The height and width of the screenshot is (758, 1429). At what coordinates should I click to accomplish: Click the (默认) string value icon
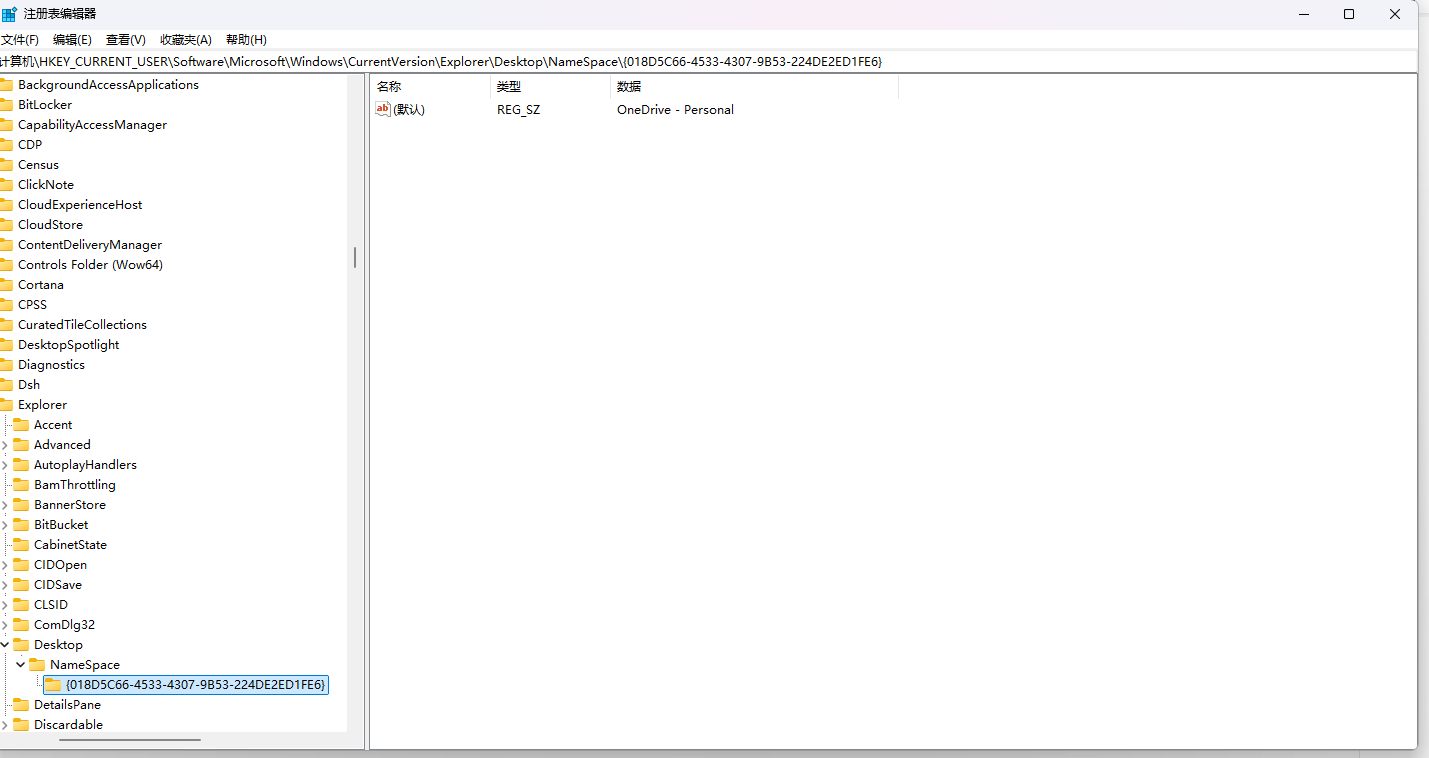383,109
